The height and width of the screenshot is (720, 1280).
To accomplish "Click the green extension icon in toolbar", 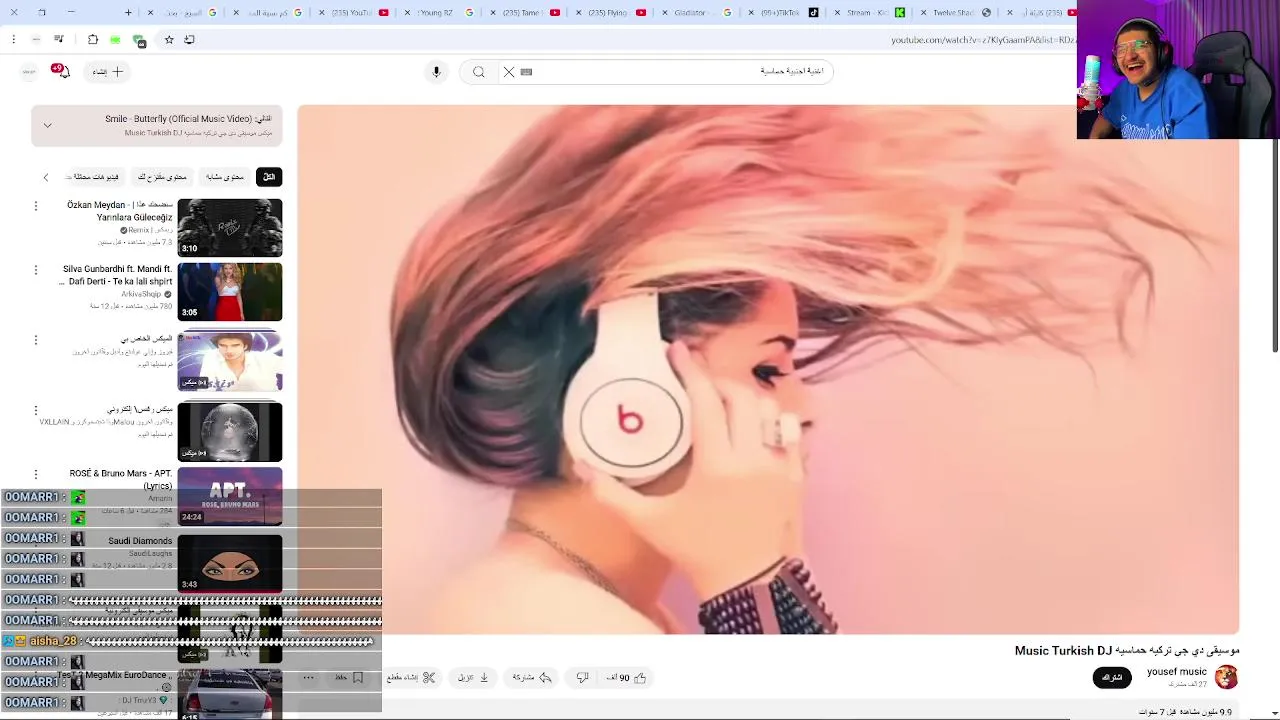I will point(115,39).
